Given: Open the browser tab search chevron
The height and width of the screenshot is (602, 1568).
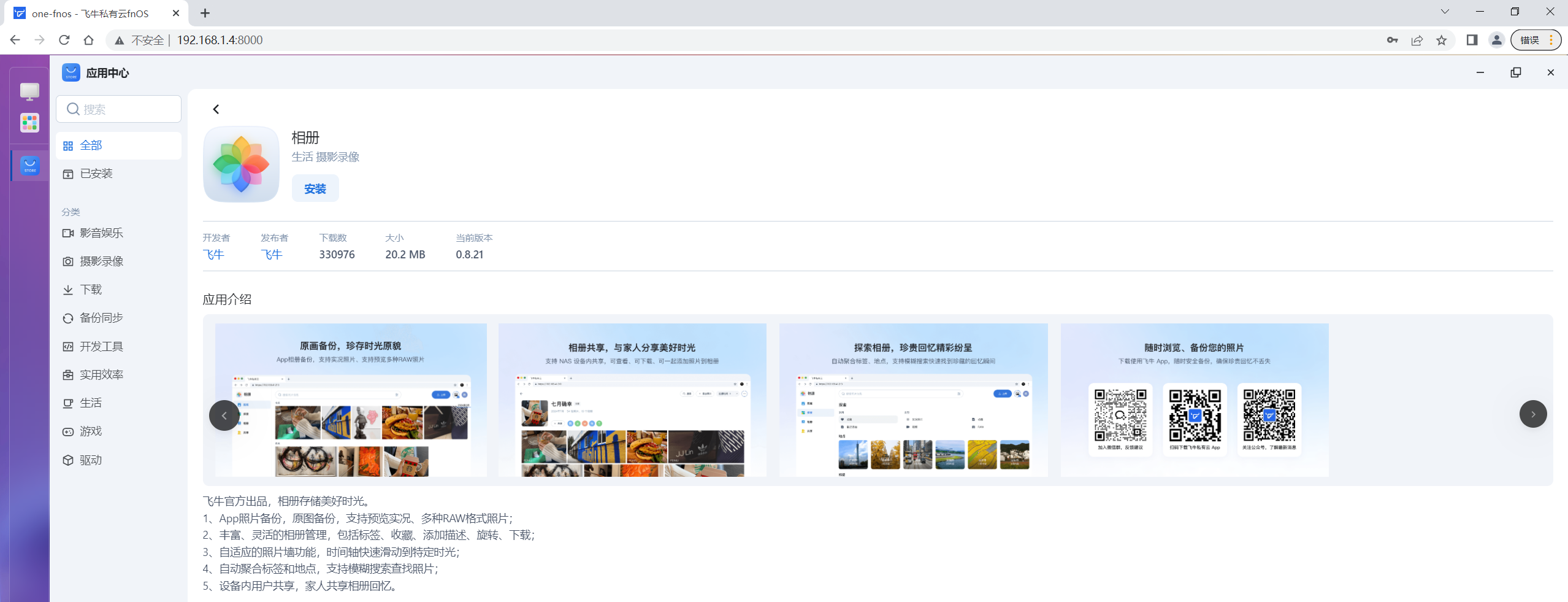Looking at the screenshot, I should (1445, 12).
